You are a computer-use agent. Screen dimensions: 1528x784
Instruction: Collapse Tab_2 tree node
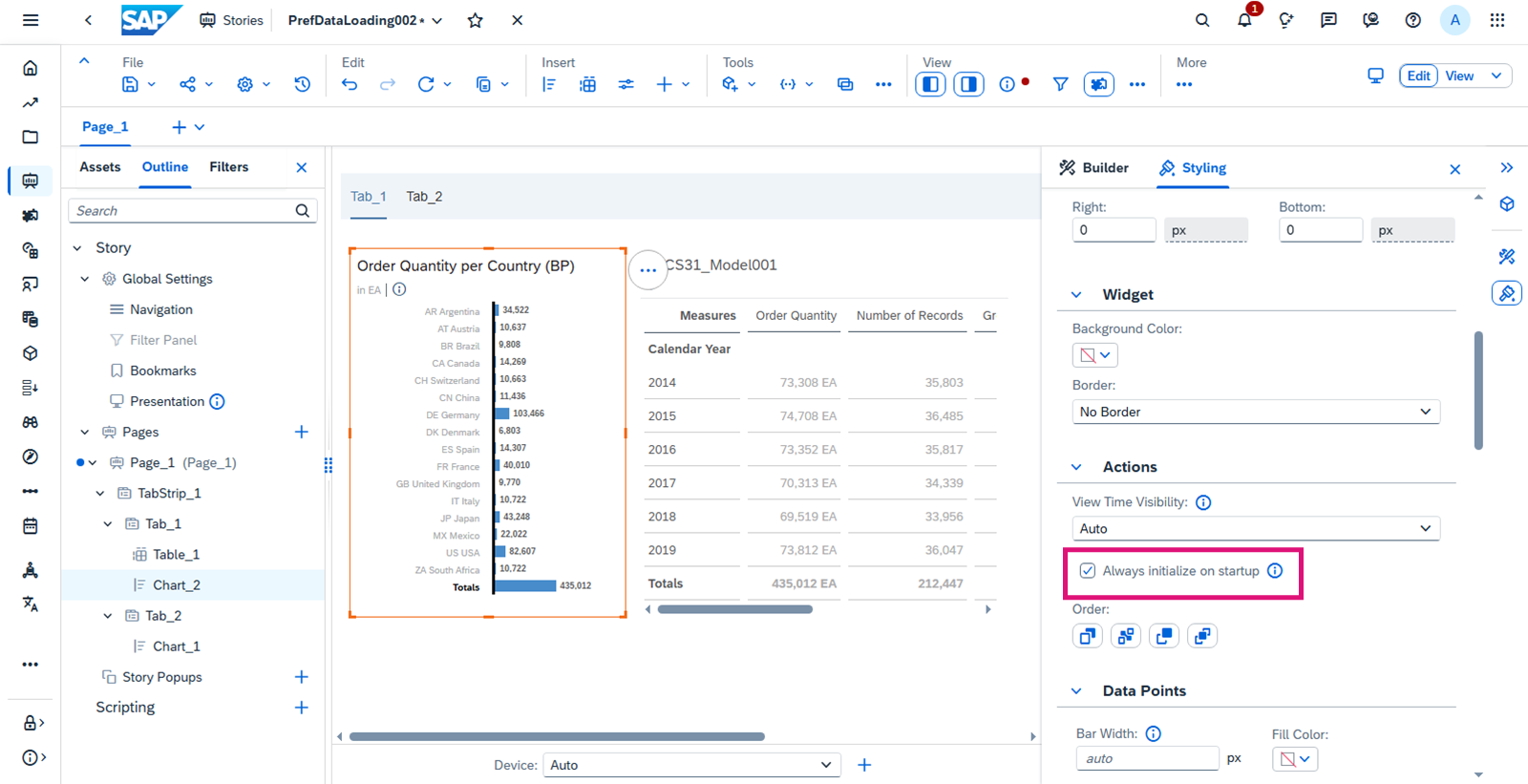[x=108, y=616]
